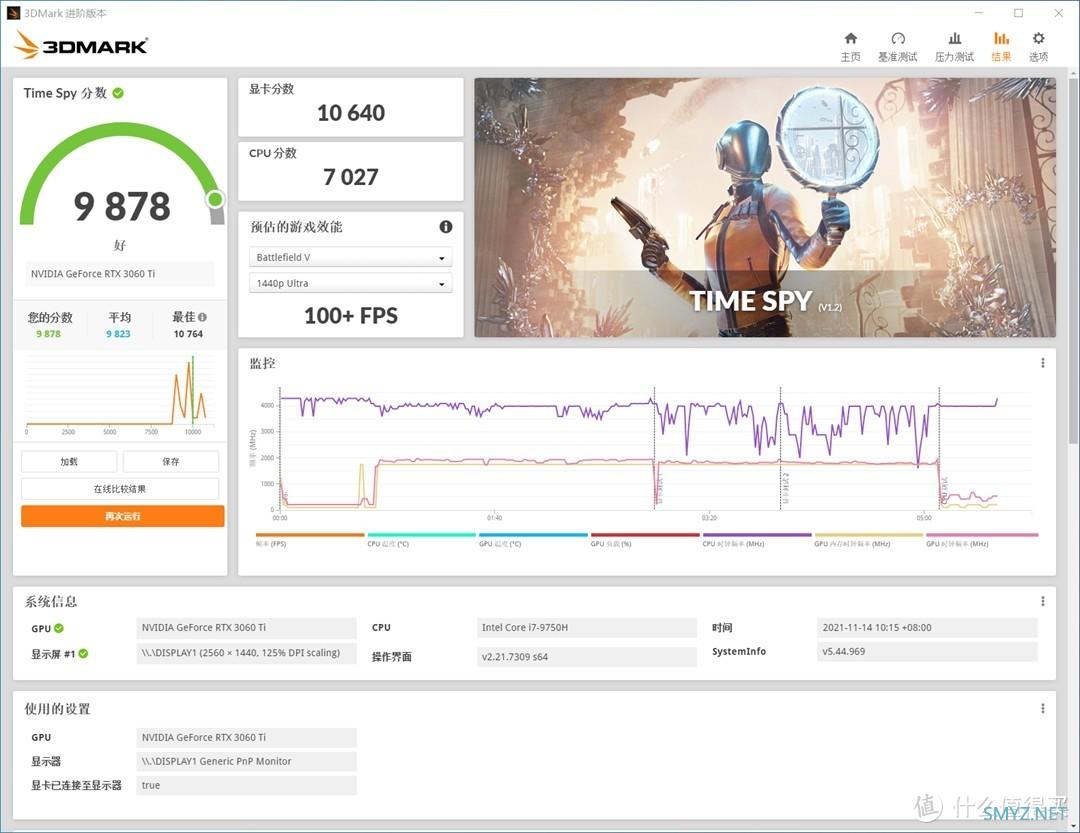The height and width of the screenshot is (833, 1080).
Task: Click the 最佳 score value 10 764
Action: tap(188, 333)
